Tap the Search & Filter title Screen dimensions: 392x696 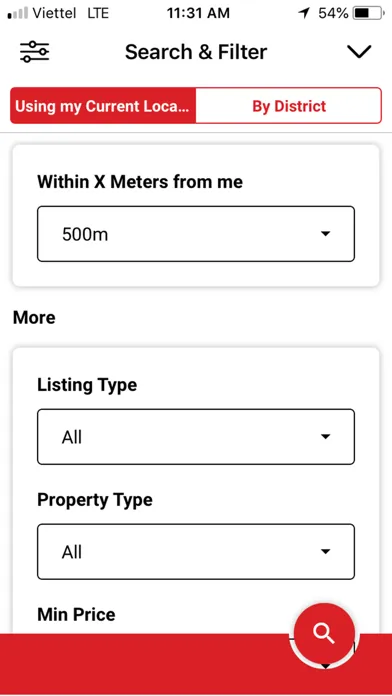click(196, 52)
